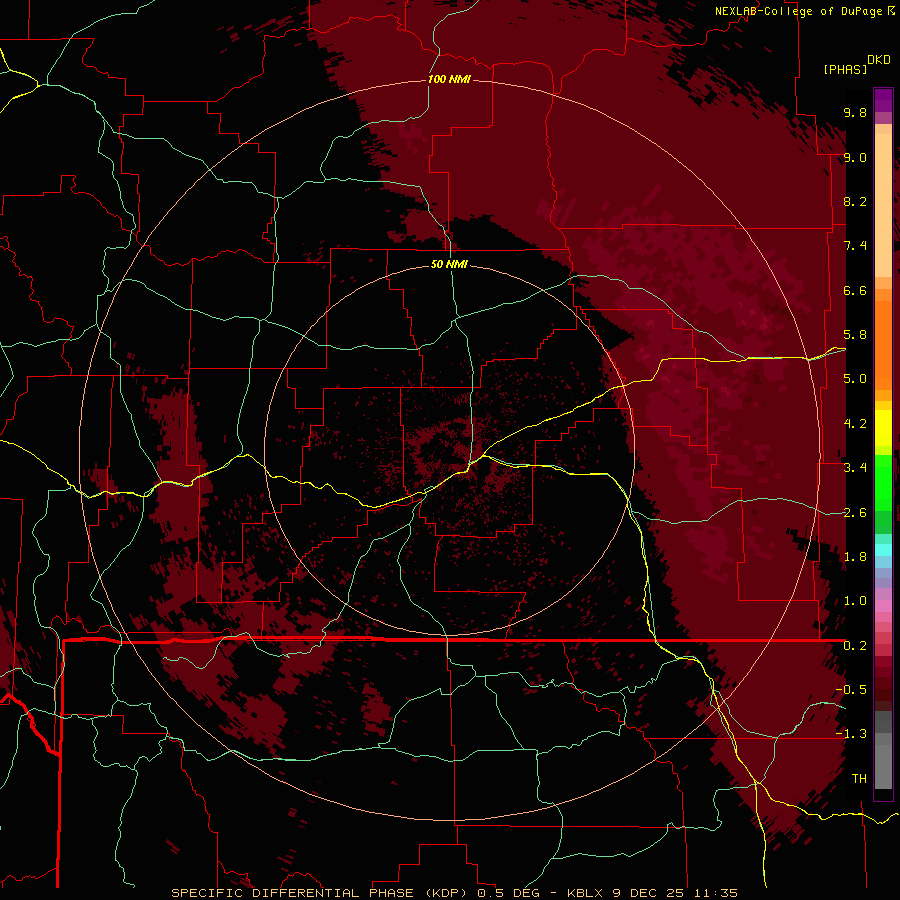Click the 0.2 value on the color scale
900x900 pixels.
[855, 646]
